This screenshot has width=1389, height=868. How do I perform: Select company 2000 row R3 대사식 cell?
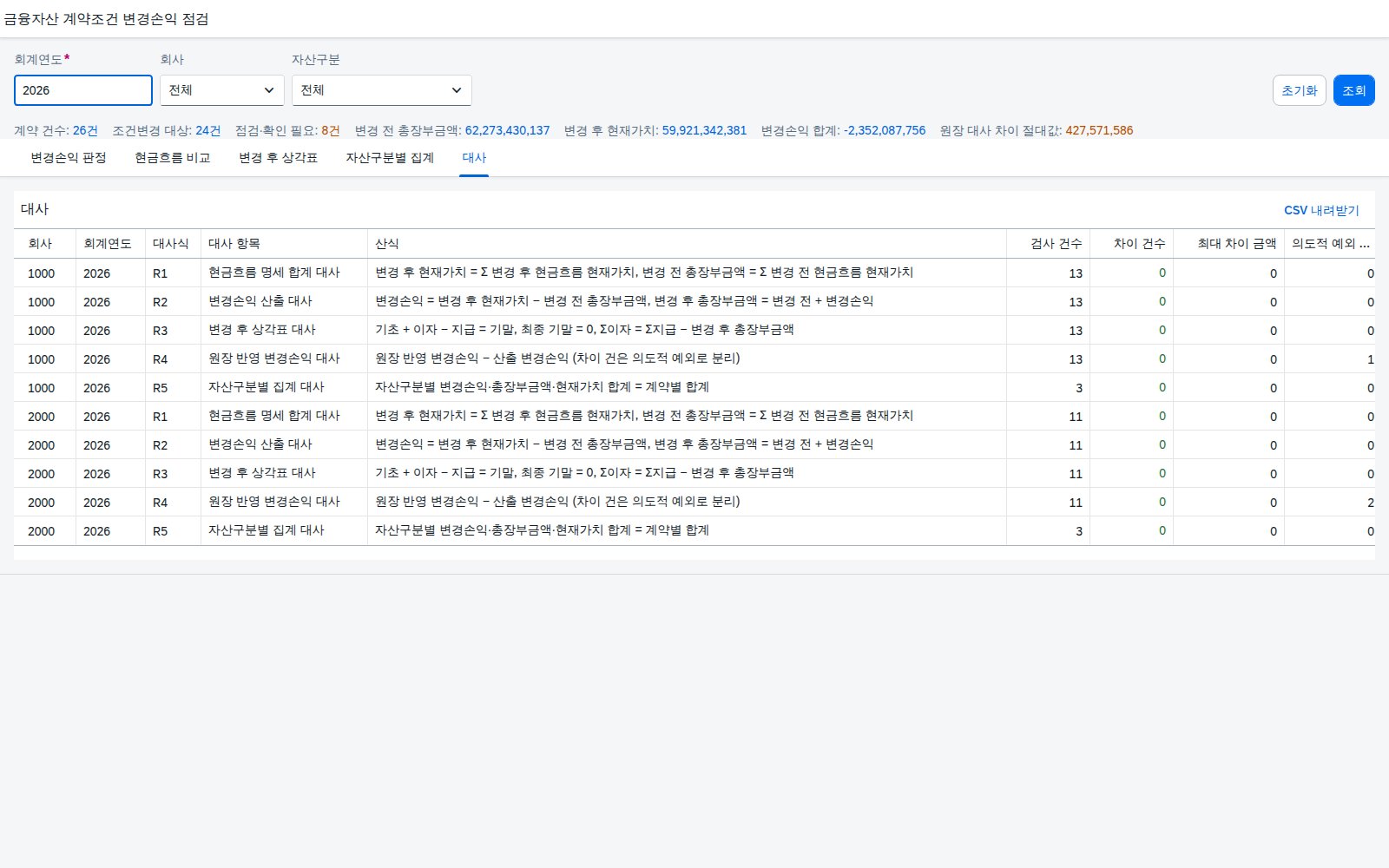pyautogui.click(x=174, y=473)
